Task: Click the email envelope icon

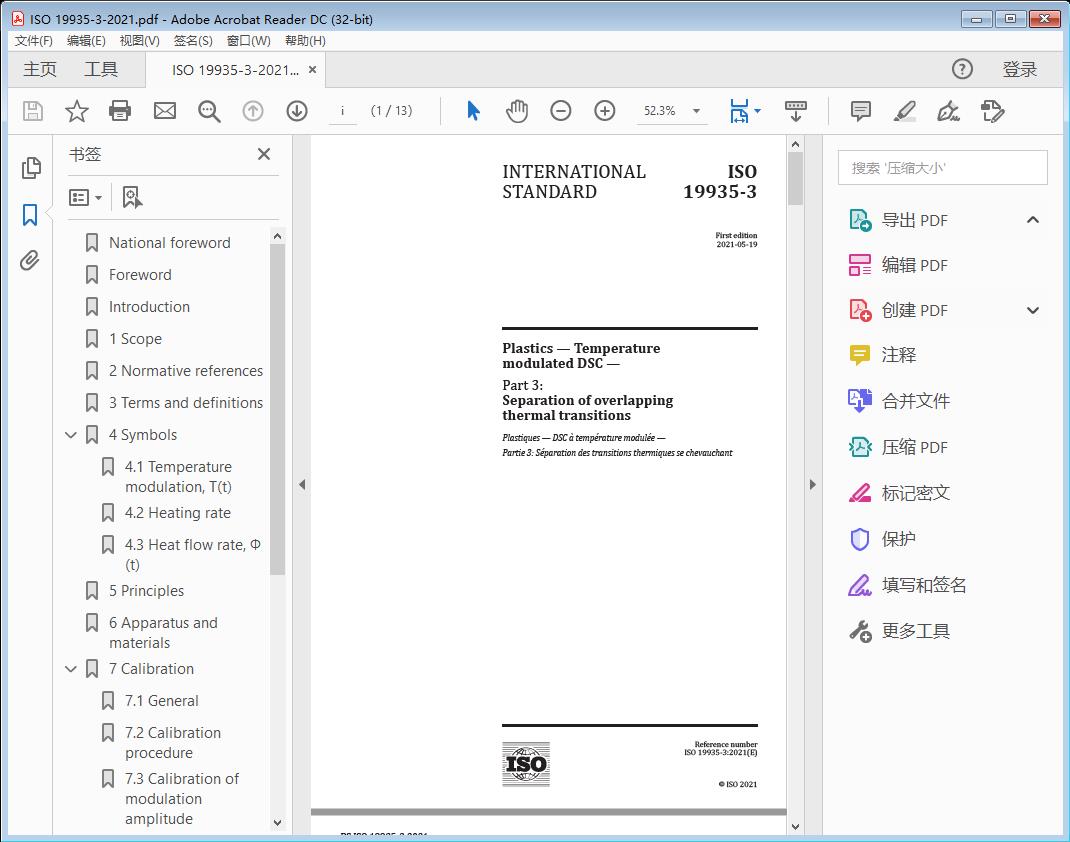Action: (x=165, y=111)
